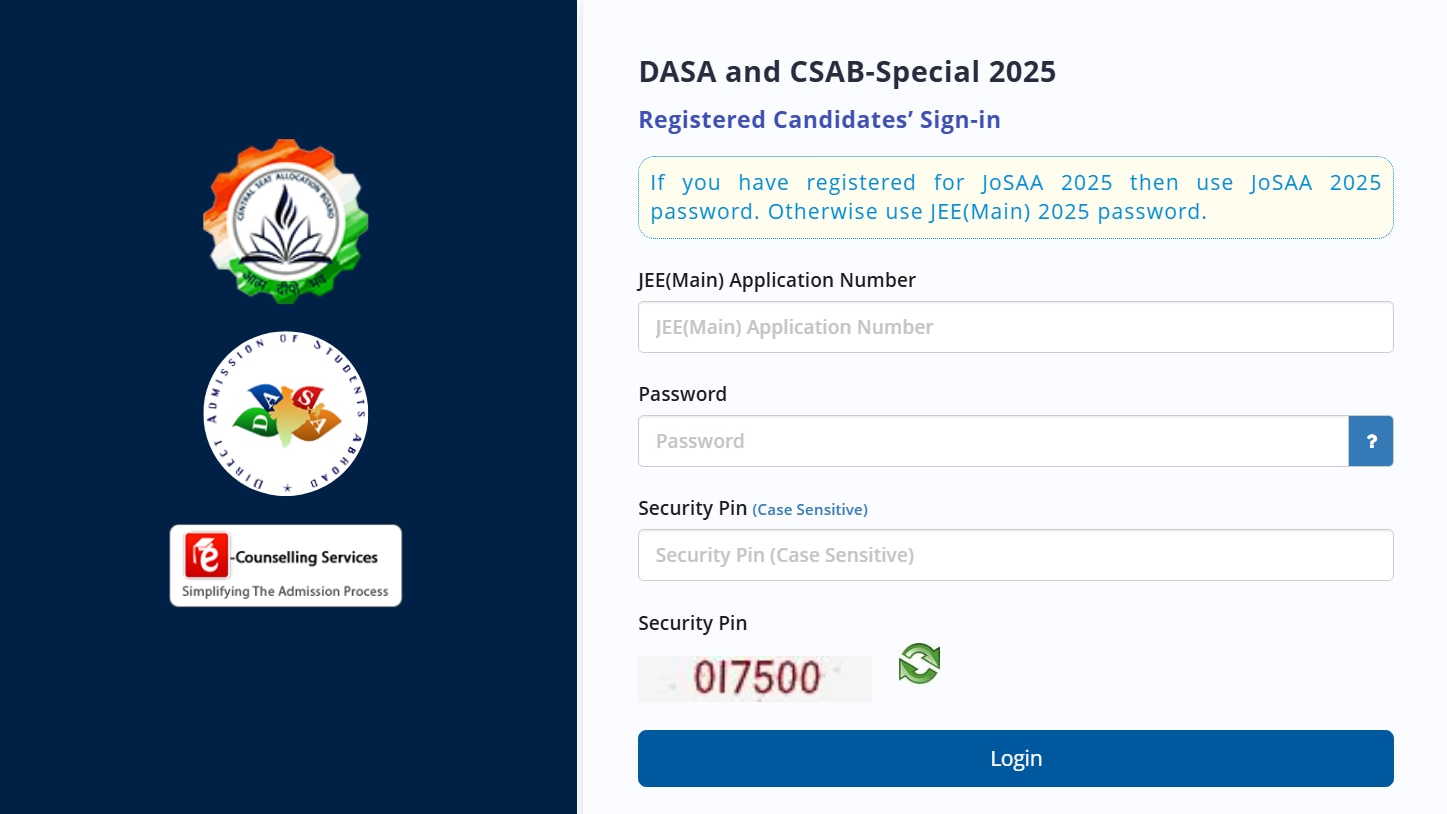Click the red "e" icon in Counselling logo
This screenshot has width=1447, height=814.
point(207,556)
